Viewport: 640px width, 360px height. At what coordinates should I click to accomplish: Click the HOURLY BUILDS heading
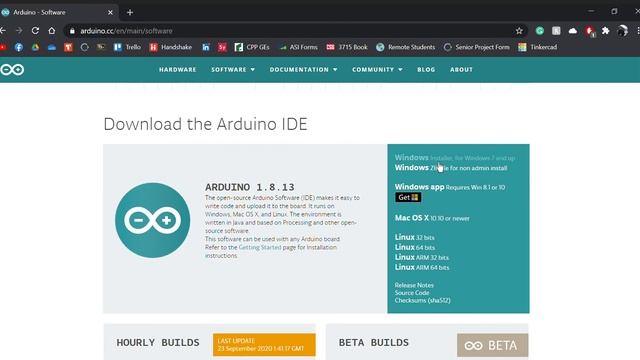point(158,342)
